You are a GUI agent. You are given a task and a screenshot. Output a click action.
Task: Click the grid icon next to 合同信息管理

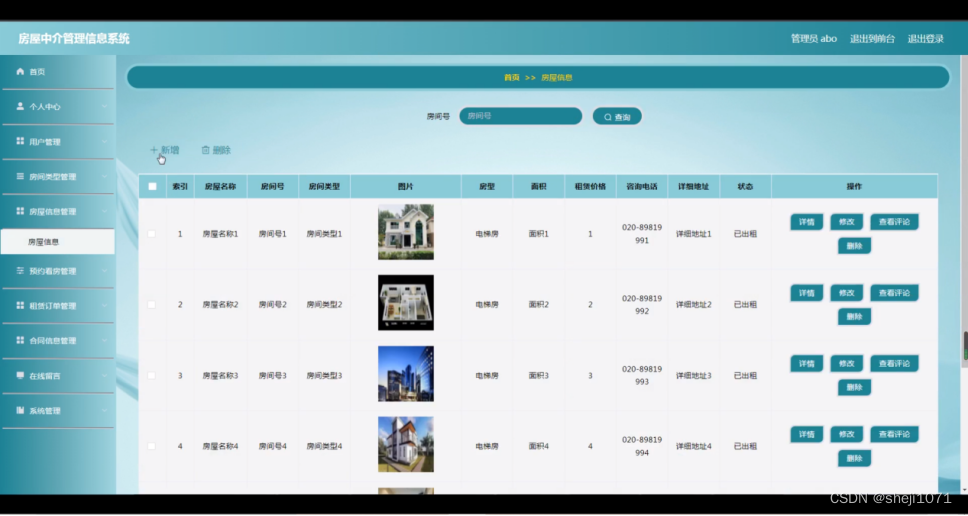pos(20,341)
